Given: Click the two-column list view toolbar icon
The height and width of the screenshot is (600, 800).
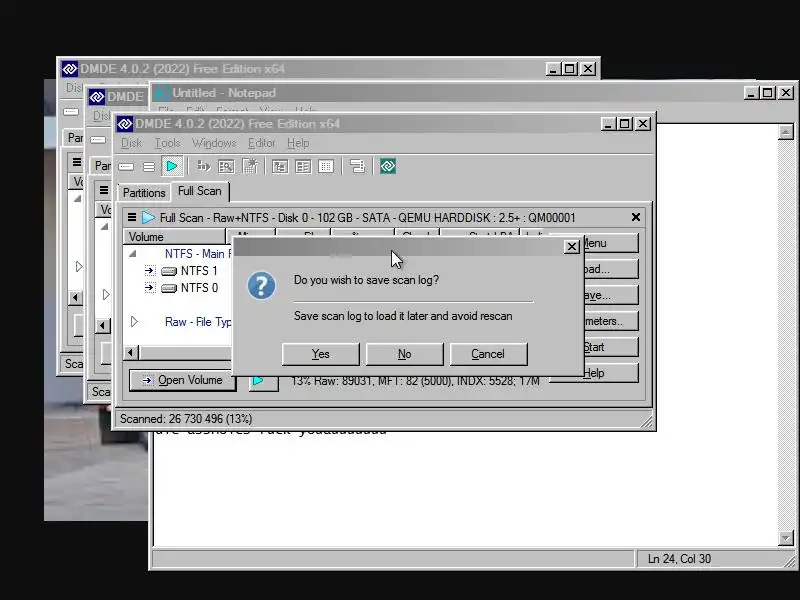Looking at the screenshot, I should (303, 166).
